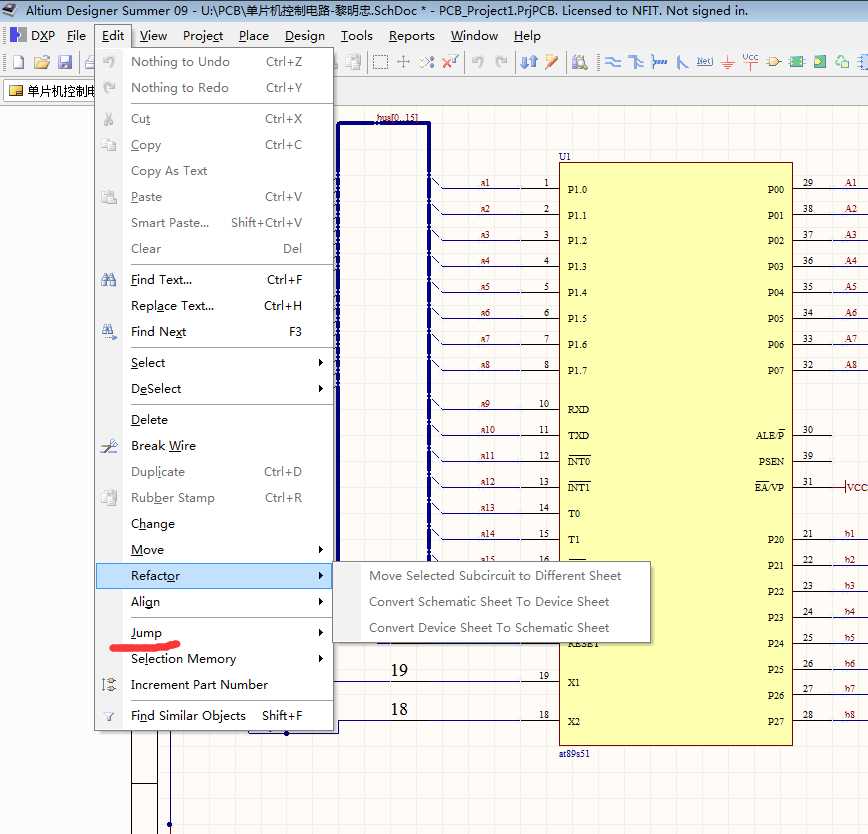Open the Design menu
868x834 pixels.
pos(304,36)
